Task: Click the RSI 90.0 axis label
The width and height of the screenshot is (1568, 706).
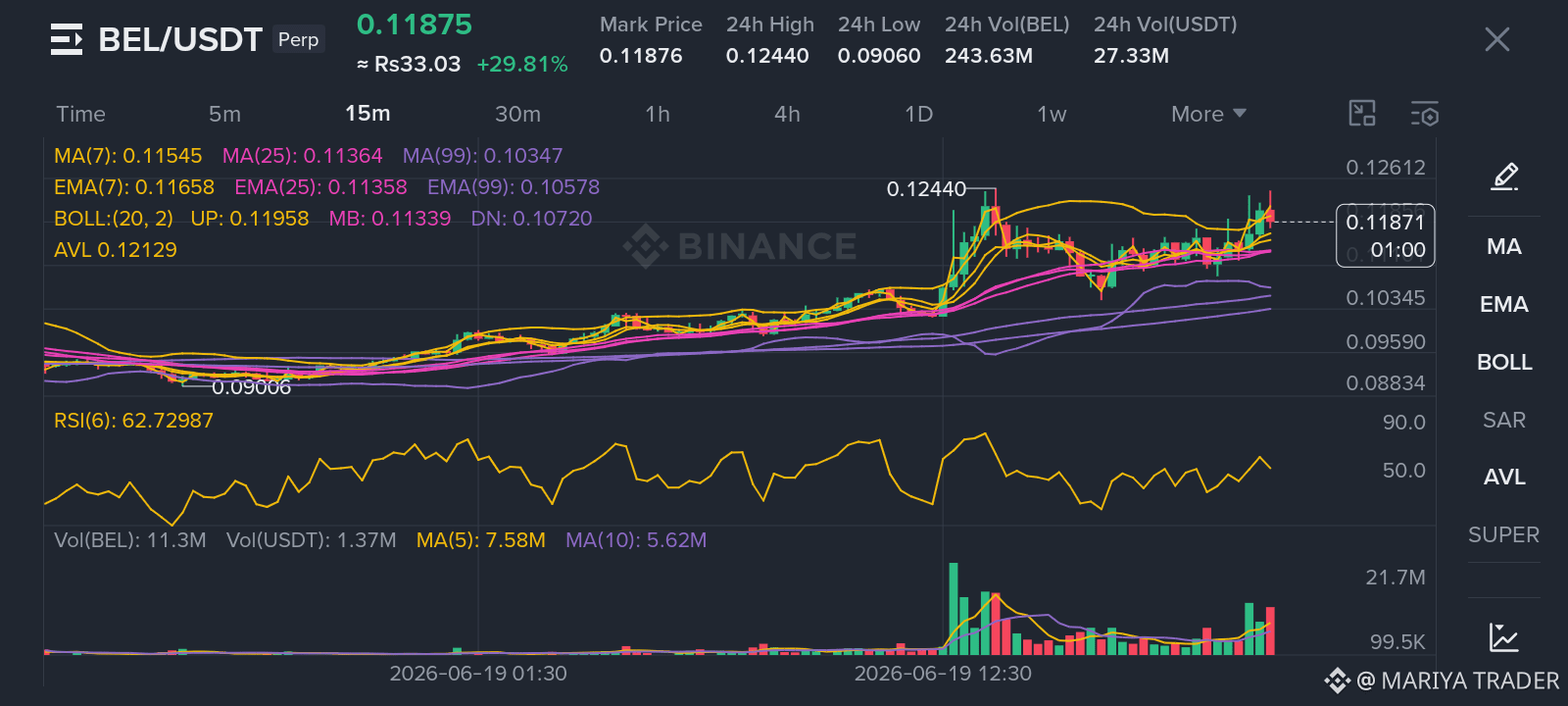Action: click(1403, 423)
